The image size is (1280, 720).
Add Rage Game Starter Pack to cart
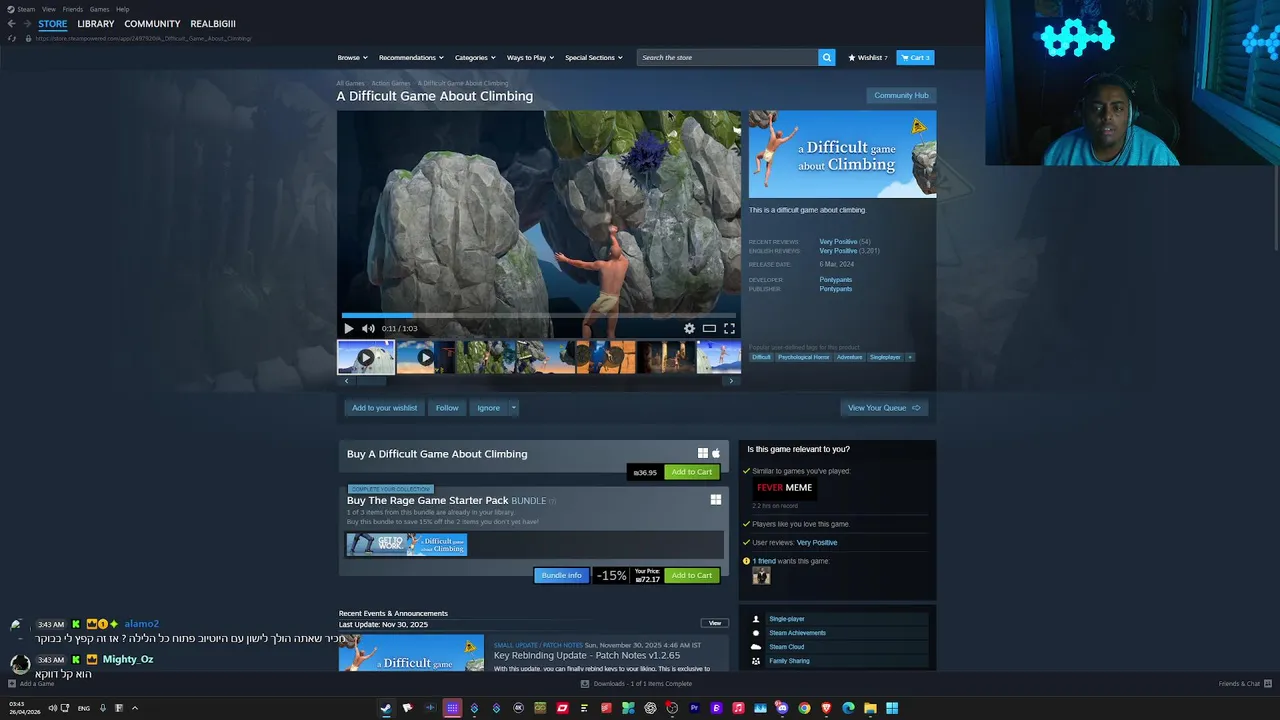(x=692, y=575)
